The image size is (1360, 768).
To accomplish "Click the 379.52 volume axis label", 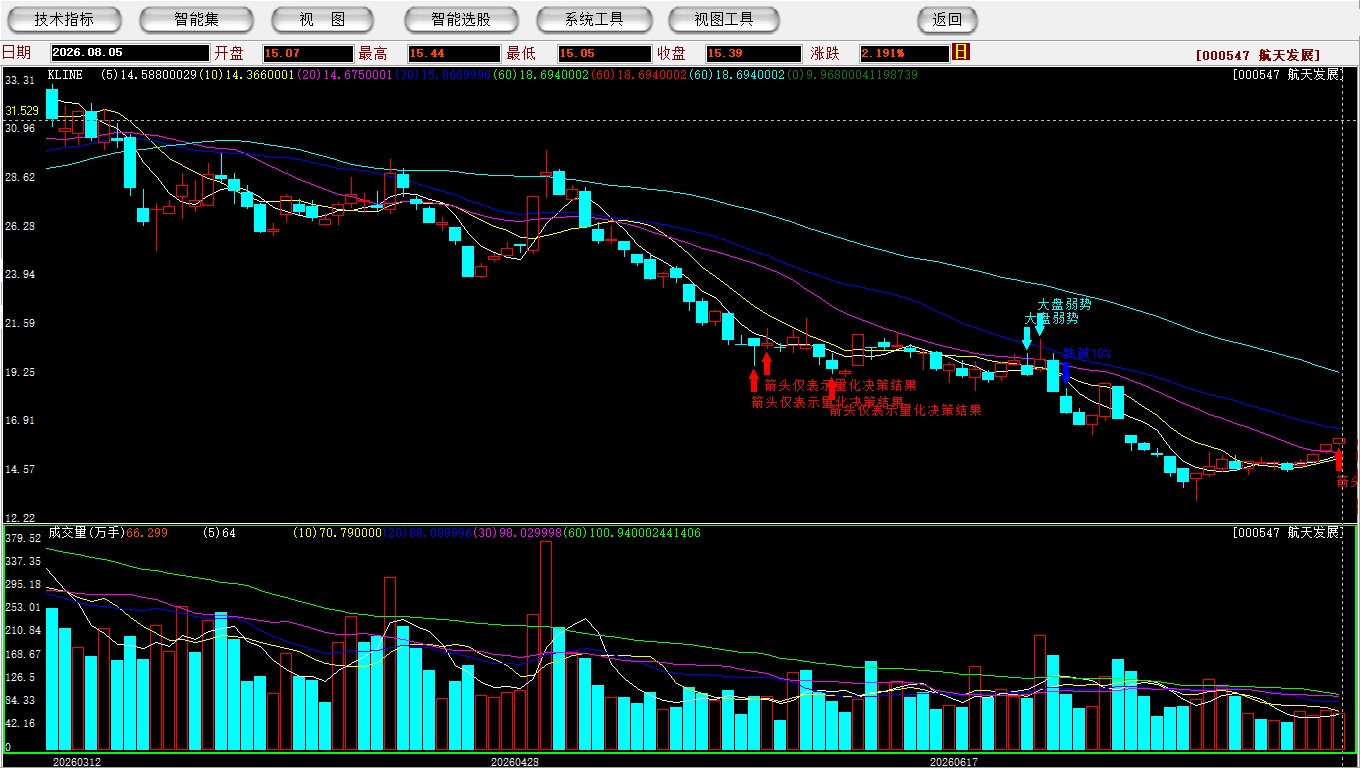I will 22,538.
